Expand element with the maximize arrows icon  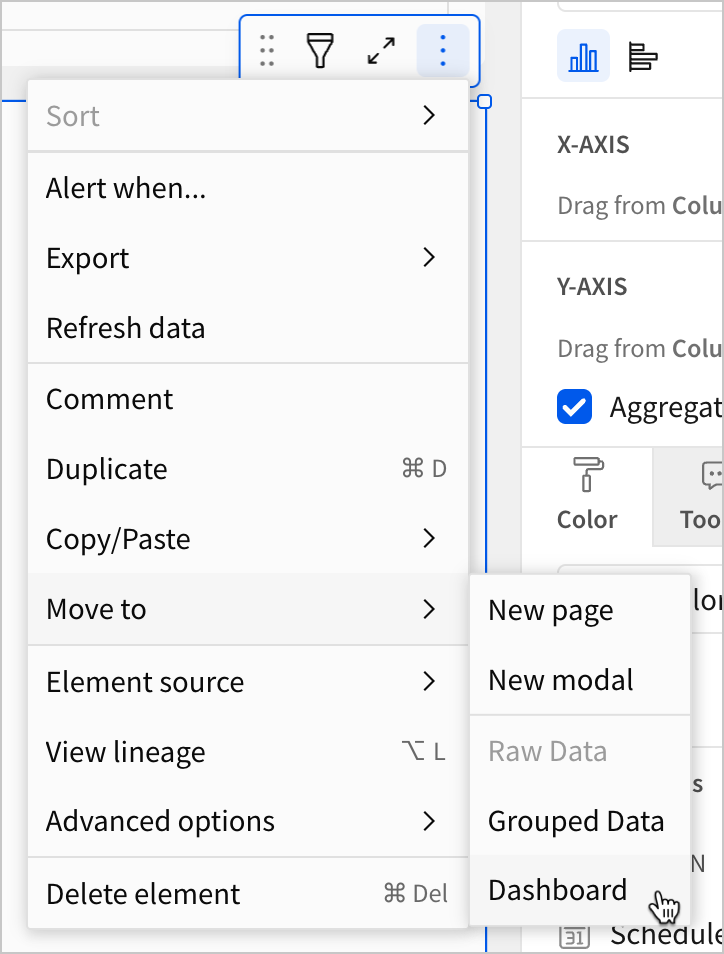[x=381, y=50]
